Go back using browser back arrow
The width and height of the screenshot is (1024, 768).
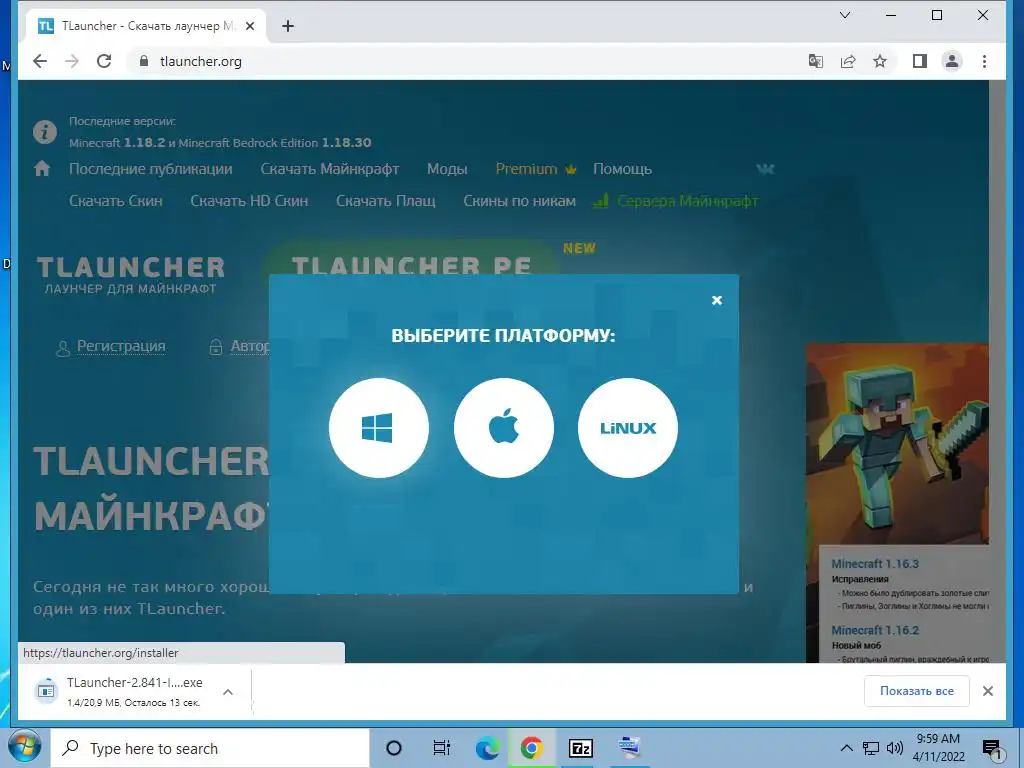40,61
